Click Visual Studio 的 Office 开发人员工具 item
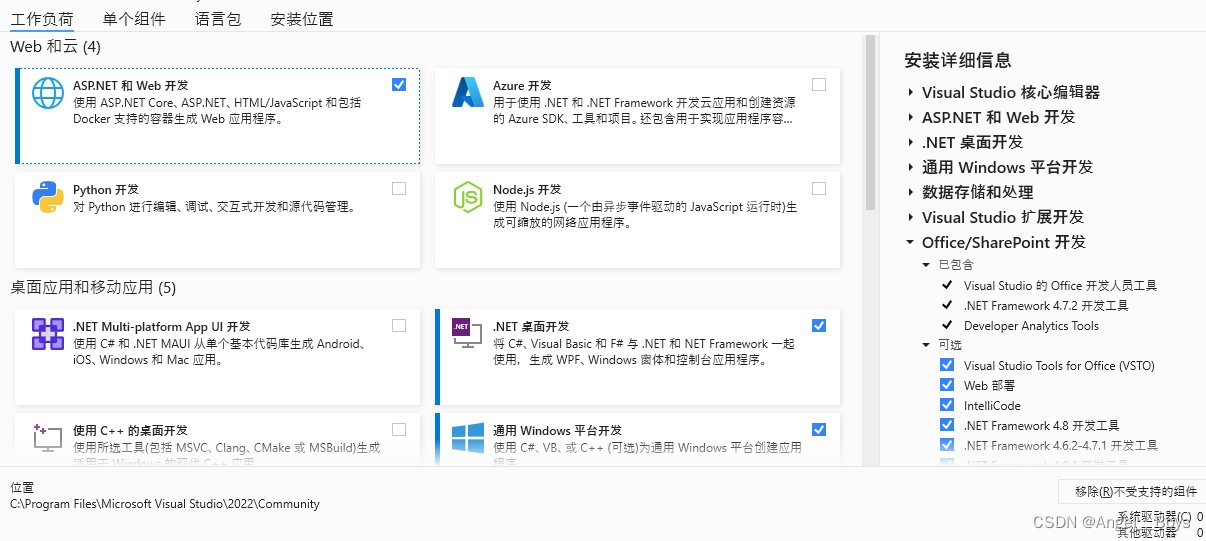The image size is (1206, 541). tap(1060, 285)
